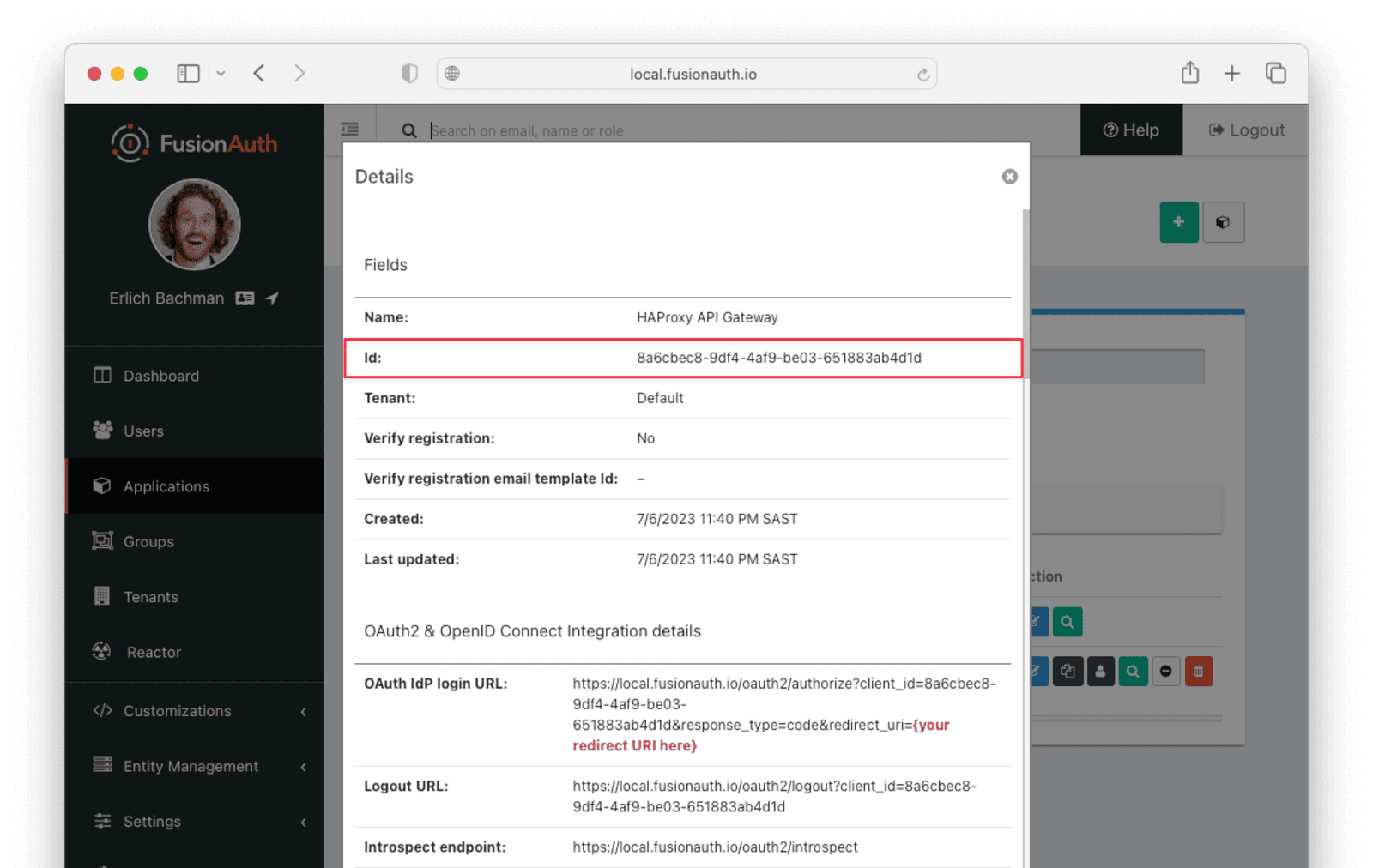Expand the Customizations menu

194,711
